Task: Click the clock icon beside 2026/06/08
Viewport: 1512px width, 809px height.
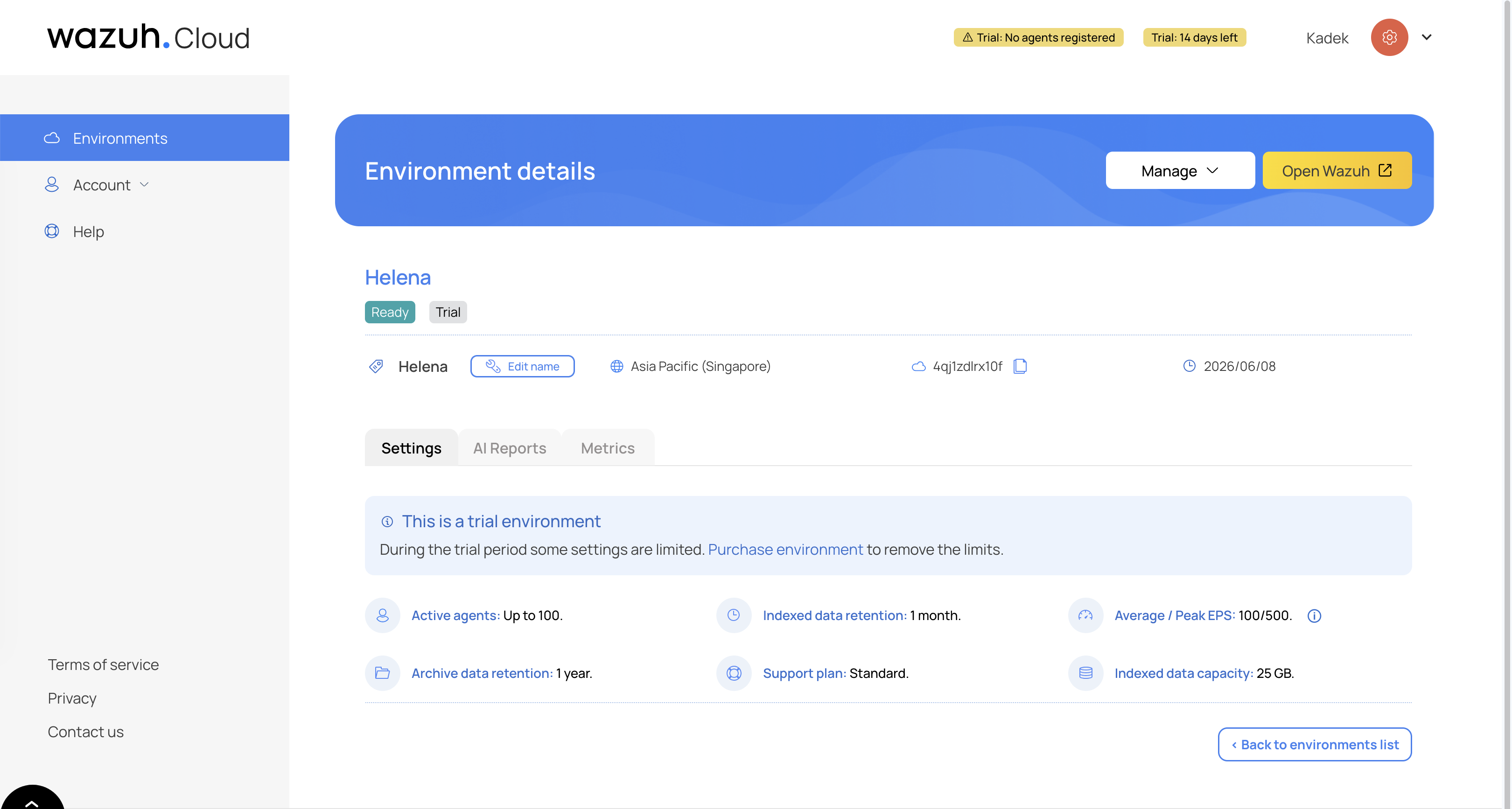Action: 1189,366
